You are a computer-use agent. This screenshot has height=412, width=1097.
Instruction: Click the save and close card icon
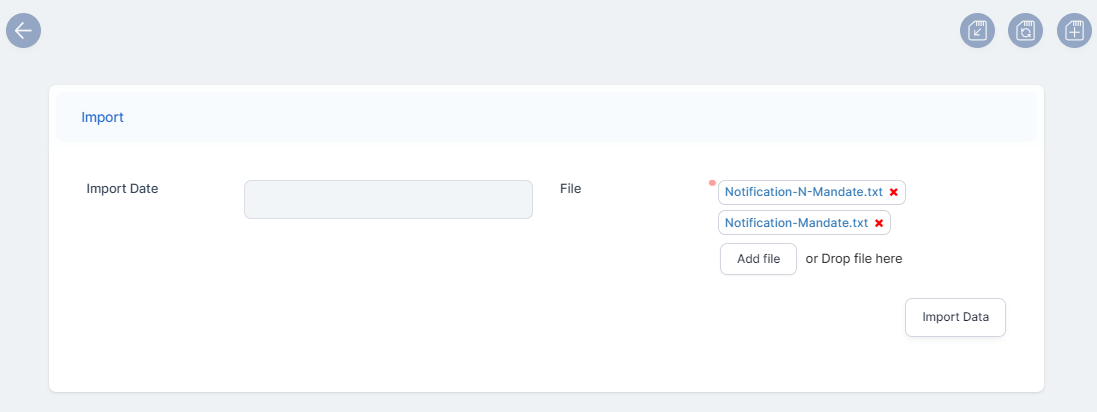(x=977, y=31)
